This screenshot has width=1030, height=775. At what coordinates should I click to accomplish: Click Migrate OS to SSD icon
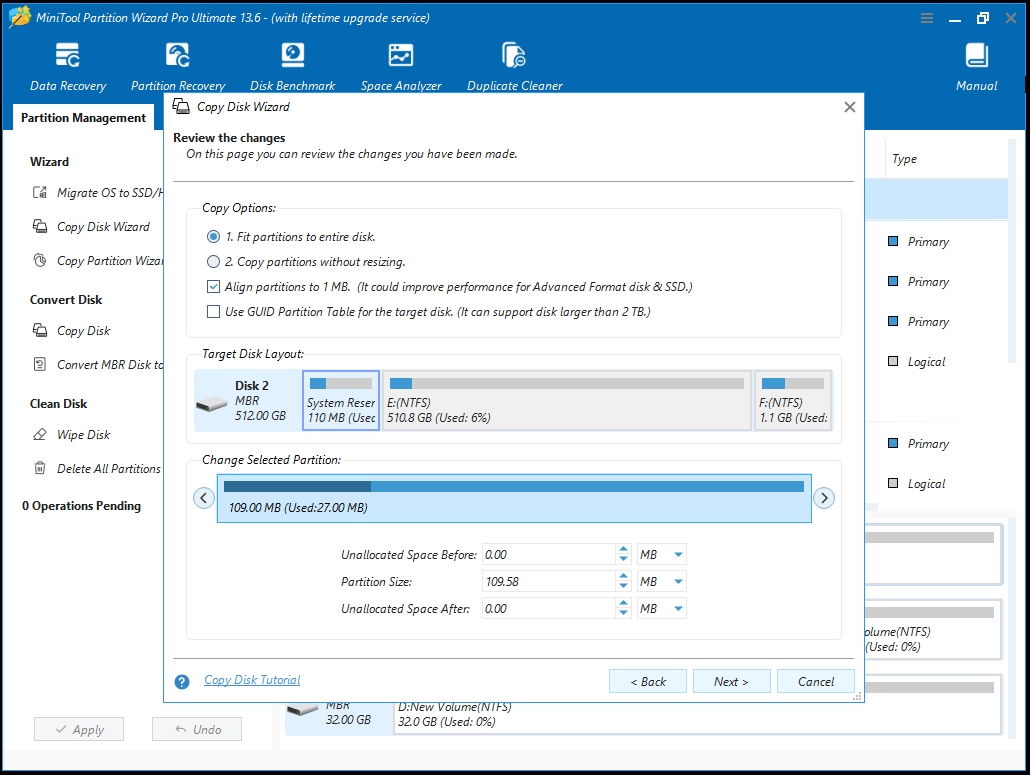click(x=40, y=192)
